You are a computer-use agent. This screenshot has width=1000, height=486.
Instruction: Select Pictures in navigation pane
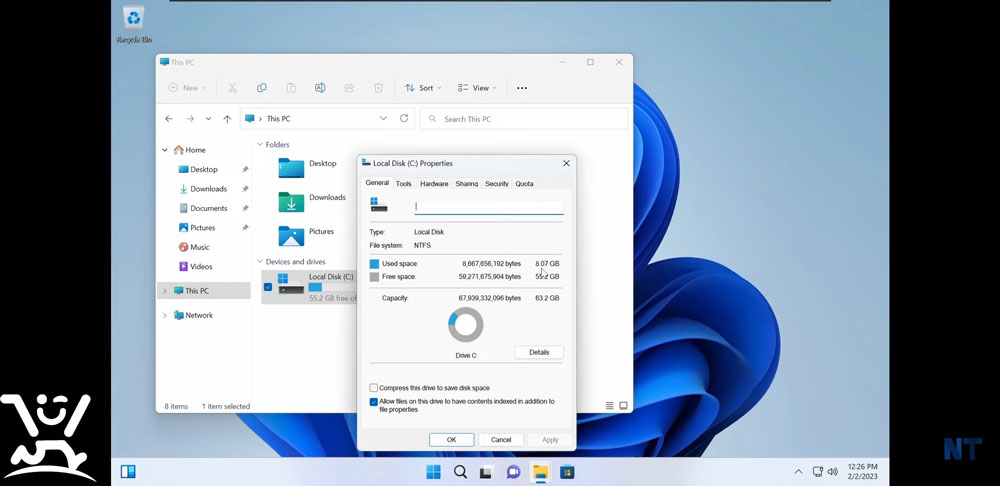click(197, 228)
